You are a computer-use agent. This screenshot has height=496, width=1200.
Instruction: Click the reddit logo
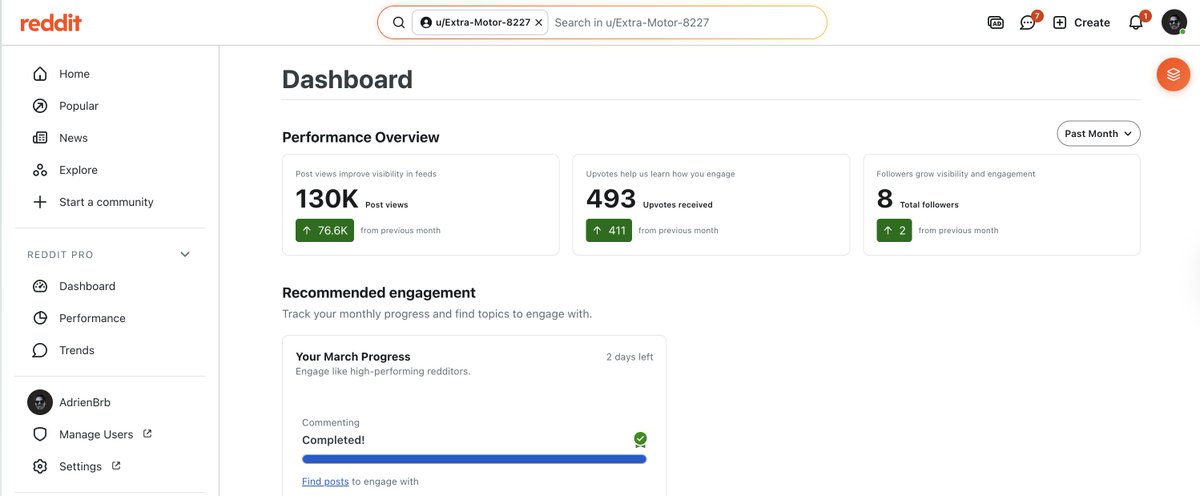50,22
